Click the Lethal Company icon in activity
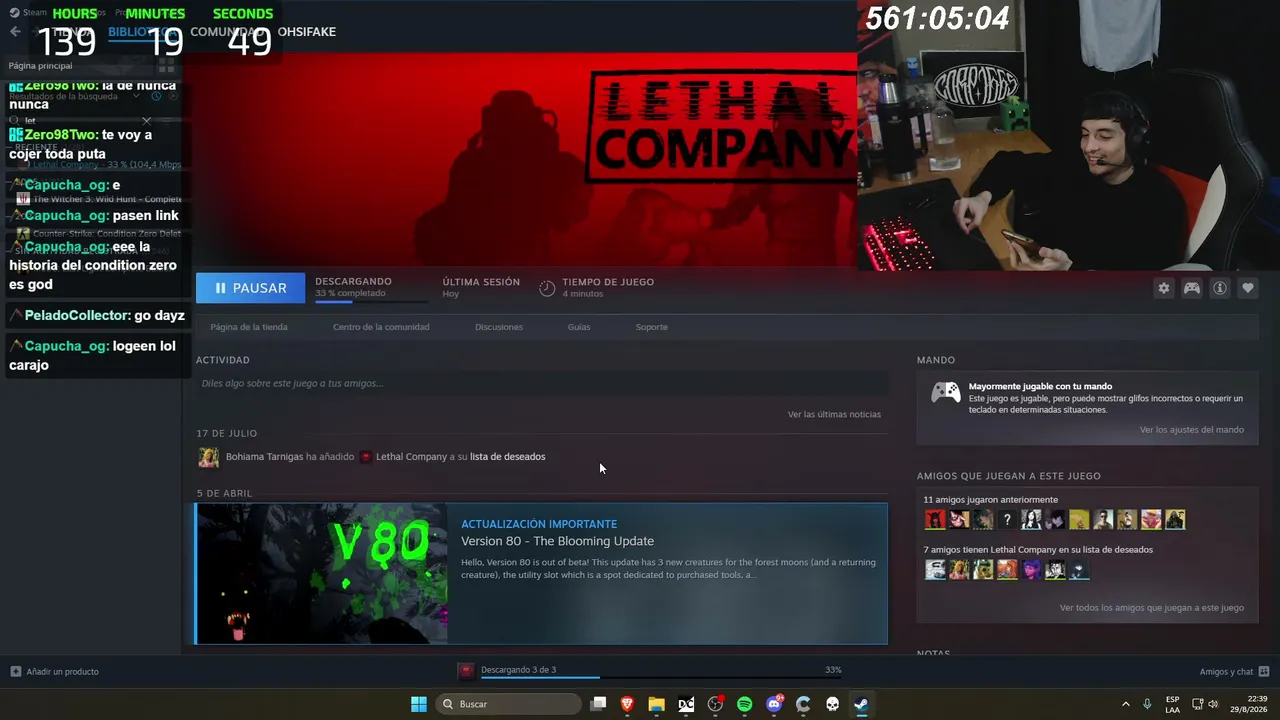This screenshot has height=720, width=1280. 366,457
